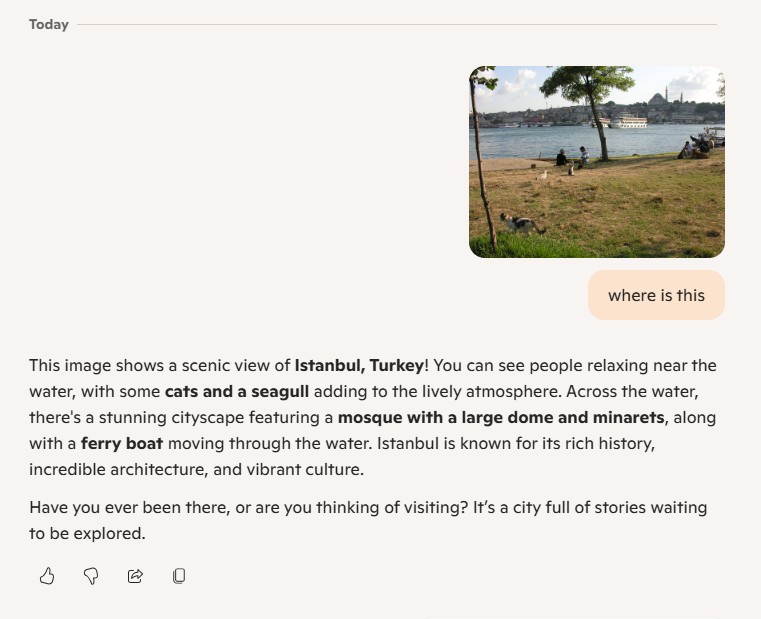Click the "Have you ever been there" paragraph
761x619 pixels.
pos(368,507)
